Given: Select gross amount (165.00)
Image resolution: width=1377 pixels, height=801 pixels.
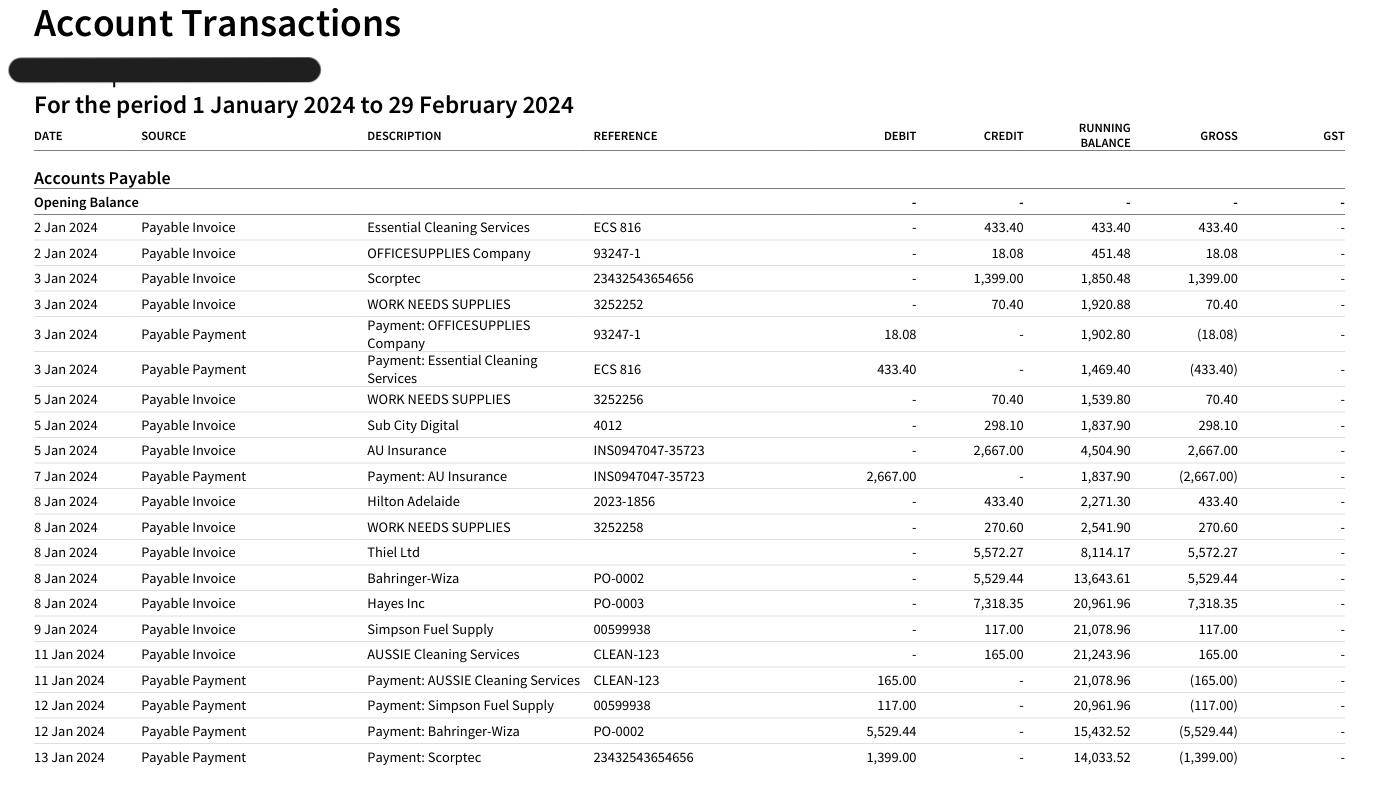Looking at the screenshot, I should pos(1214,681).
